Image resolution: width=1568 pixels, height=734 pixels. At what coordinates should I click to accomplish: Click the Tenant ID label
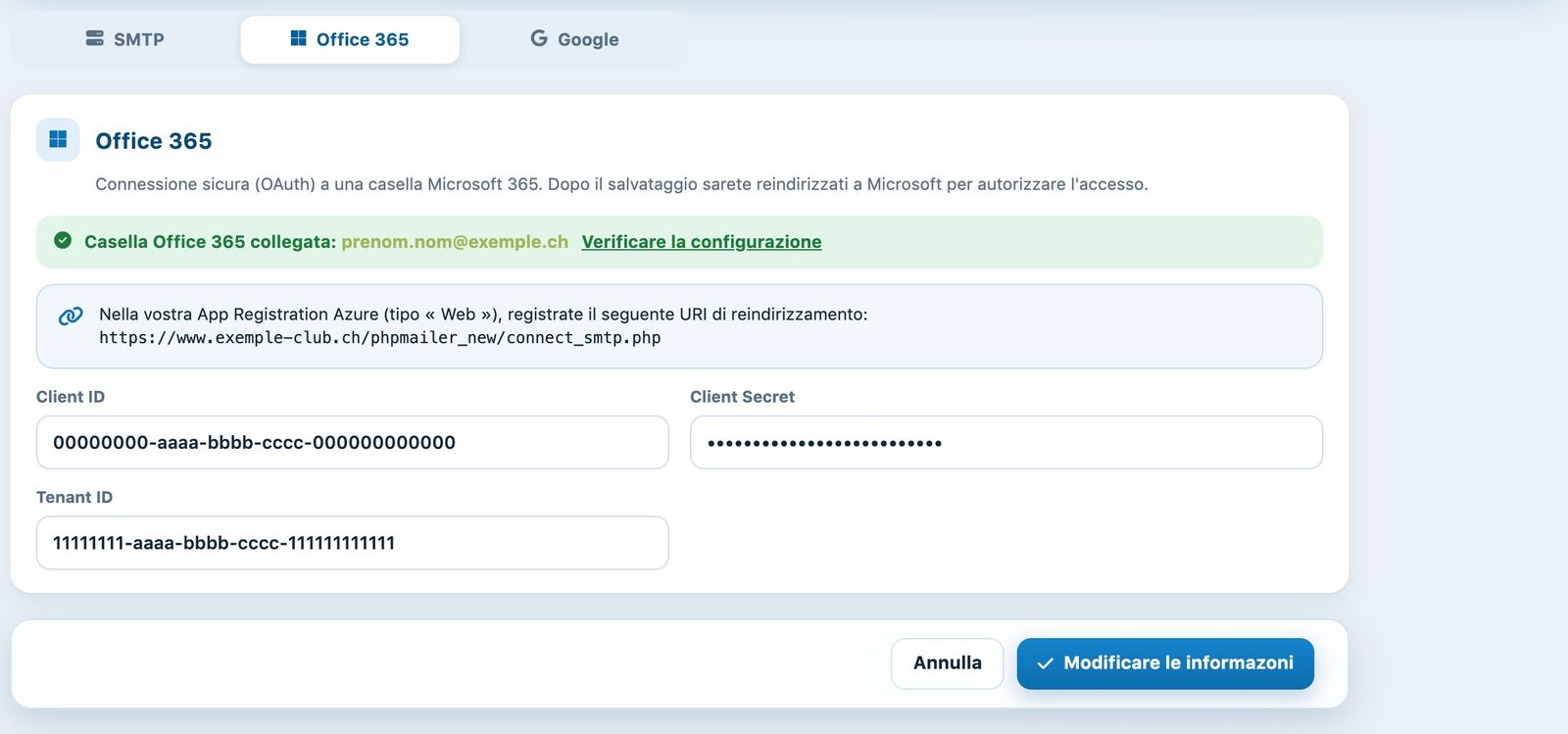(x=74, y=497)
